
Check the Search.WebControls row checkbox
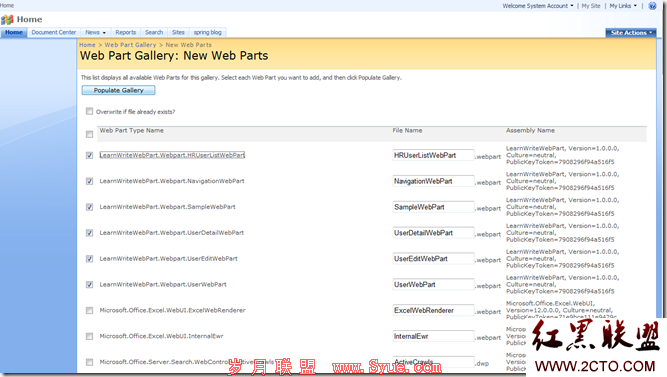89,362
